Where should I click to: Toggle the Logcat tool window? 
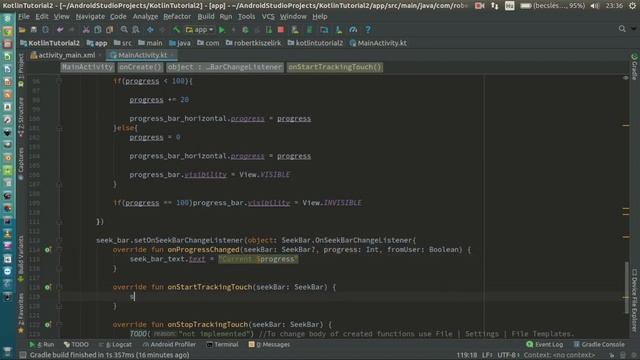116,344
